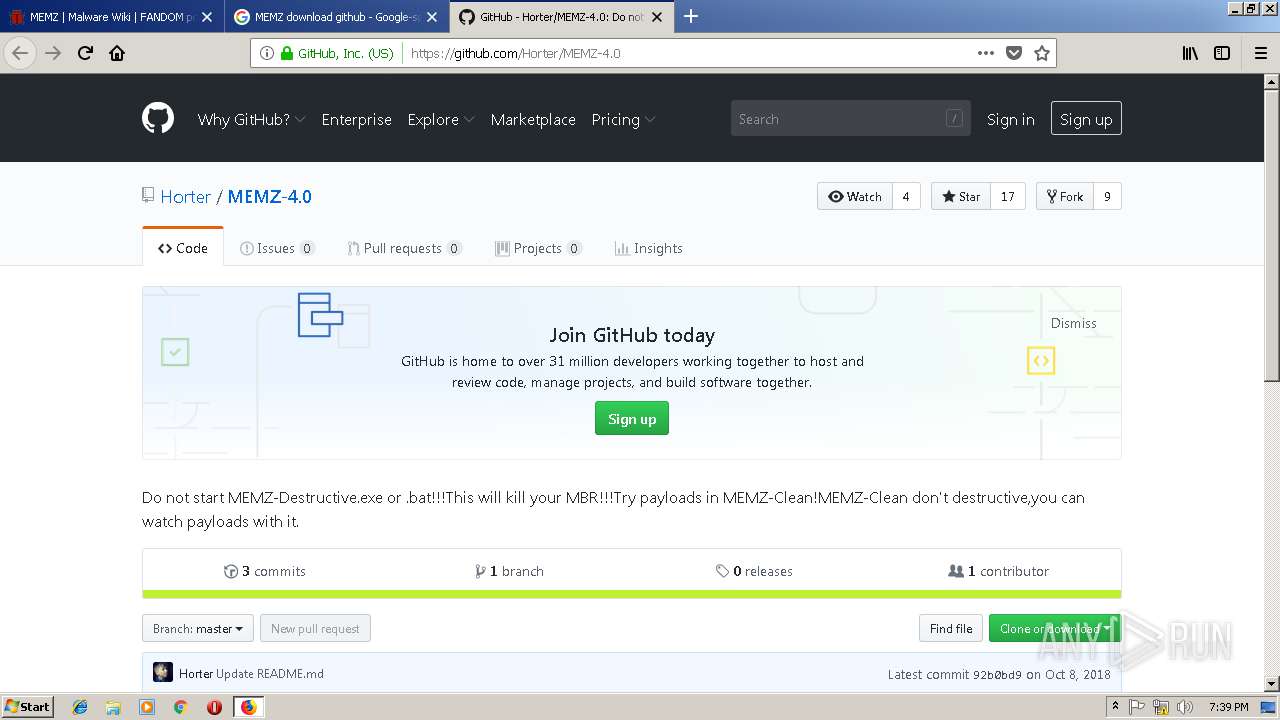
Task: Open the Clone or download dropdown
Action: pos(1055,628)
